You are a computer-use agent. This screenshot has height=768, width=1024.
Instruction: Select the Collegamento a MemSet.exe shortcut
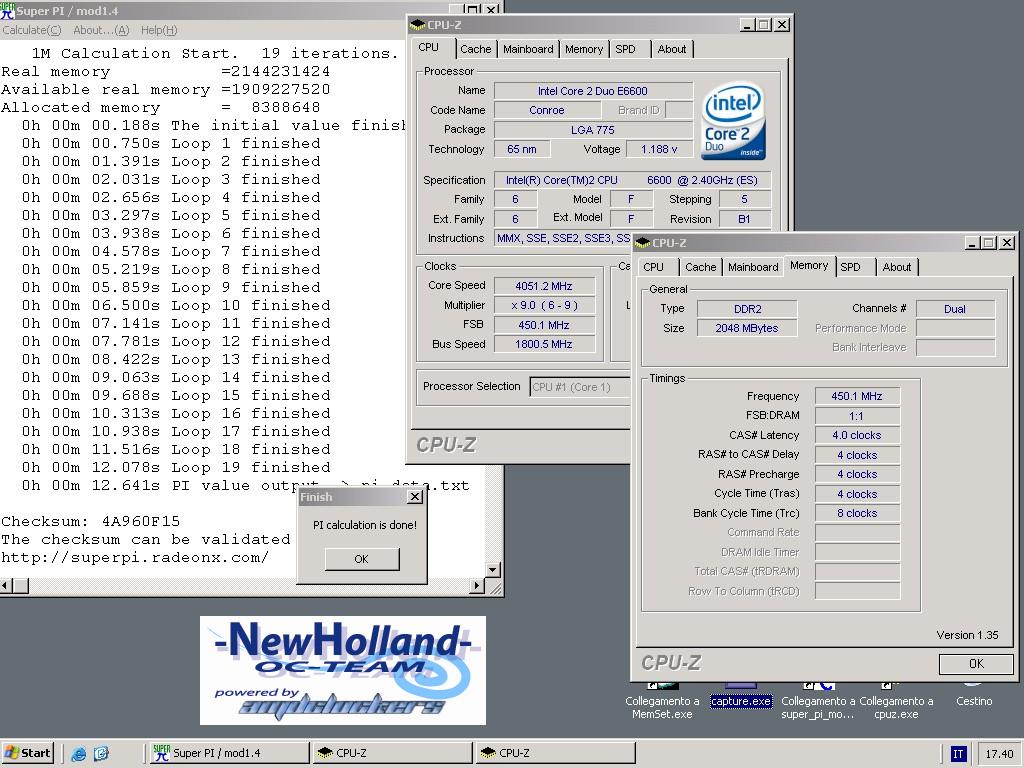(662, 703)
